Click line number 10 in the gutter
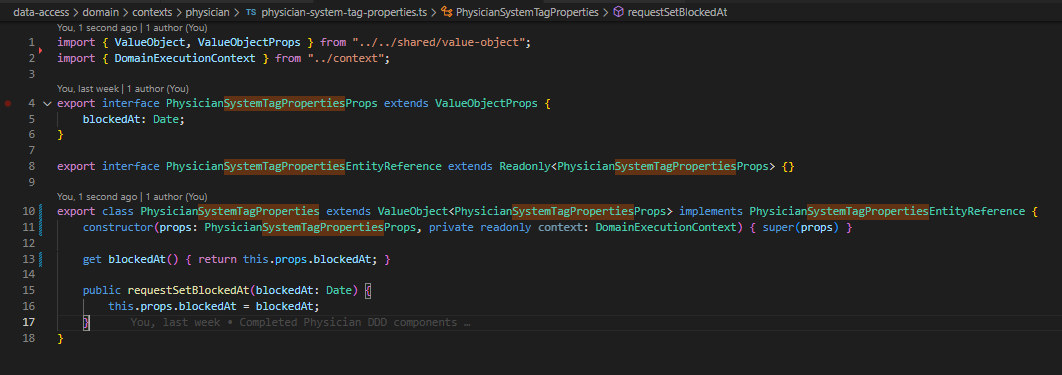Image resolution: width=1062 pixels, height=375 pixels. click(28, 211)
